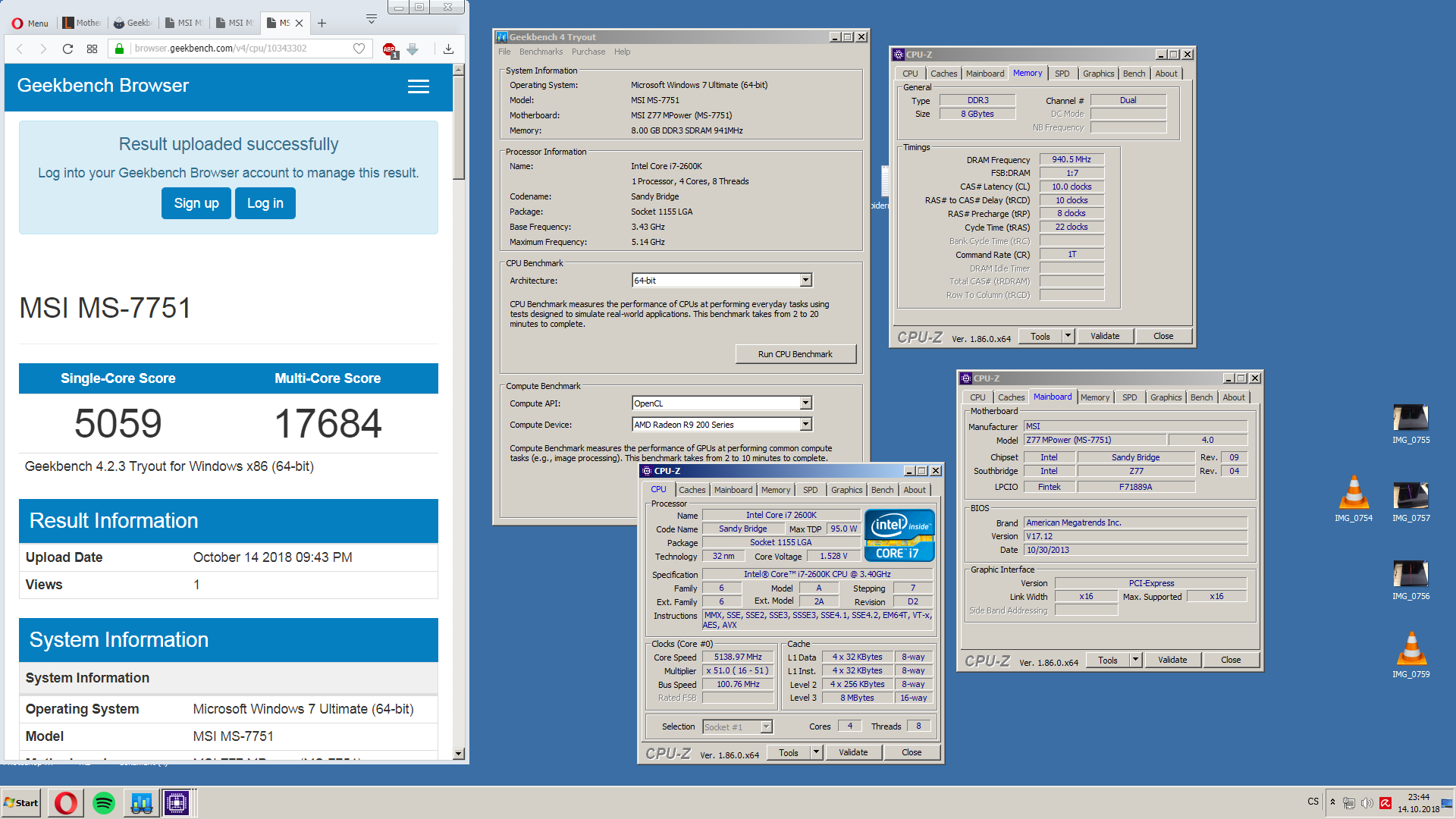The image size is (1456, 819).
Task: Click the Avira tray icon
Action: (x=1385, y=803)
